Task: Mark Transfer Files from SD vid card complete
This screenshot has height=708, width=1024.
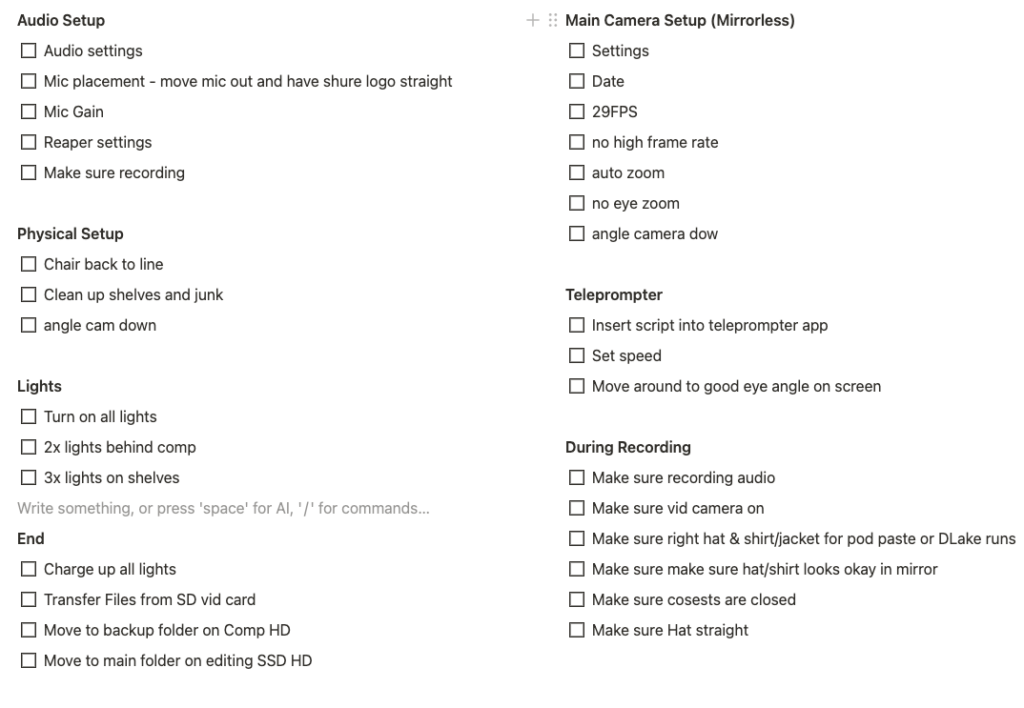Action: (29, 599)
